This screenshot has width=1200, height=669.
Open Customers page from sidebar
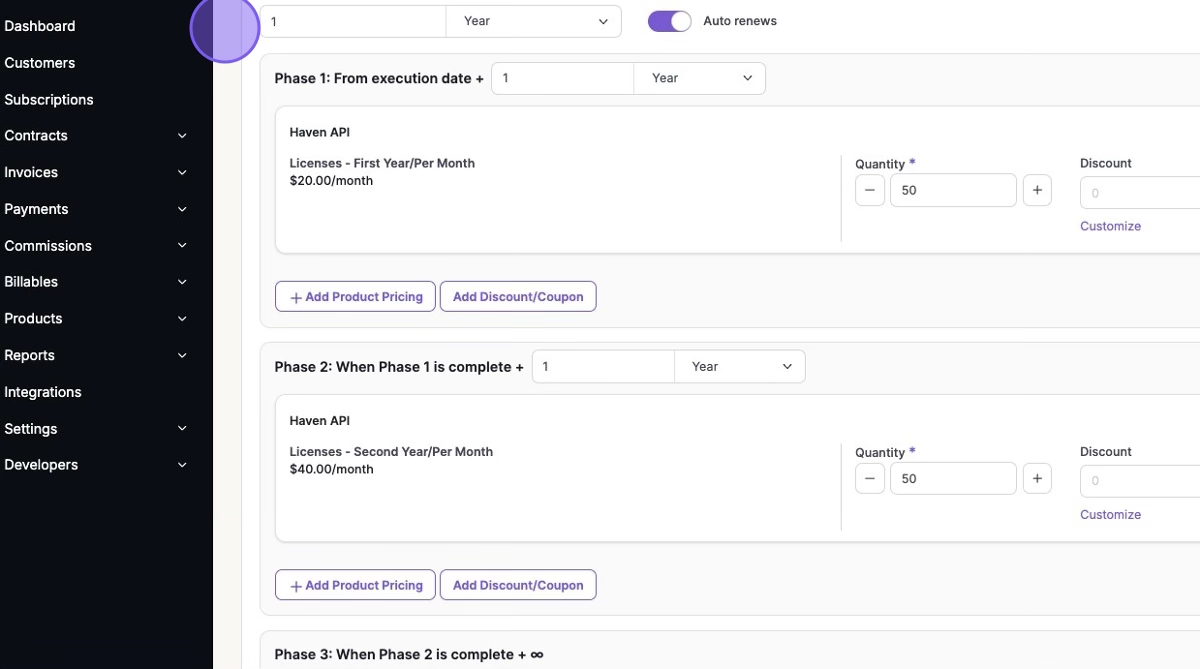tap(40, 63)
